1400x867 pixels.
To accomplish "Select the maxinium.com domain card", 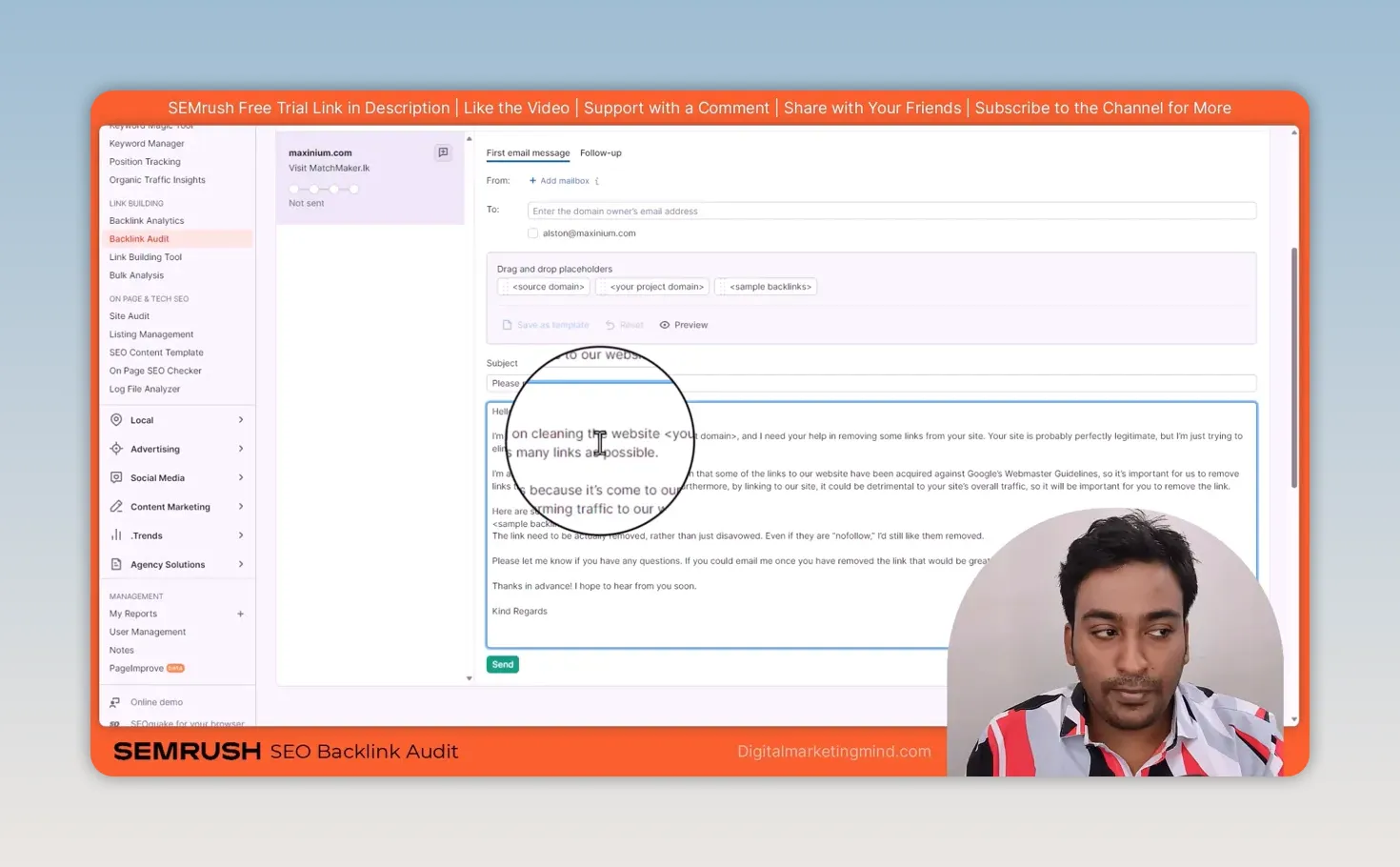I will [370, 178].
